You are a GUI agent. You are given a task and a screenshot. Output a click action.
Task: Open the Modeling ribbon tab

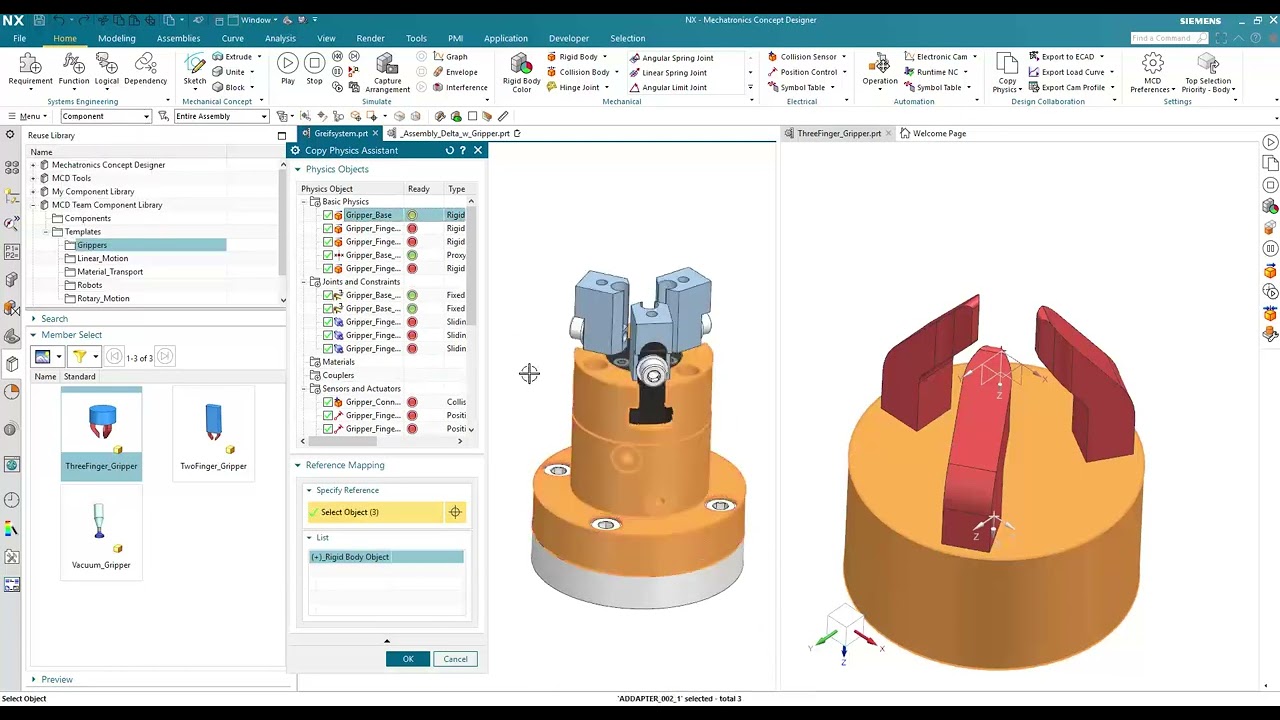(116, 38)
